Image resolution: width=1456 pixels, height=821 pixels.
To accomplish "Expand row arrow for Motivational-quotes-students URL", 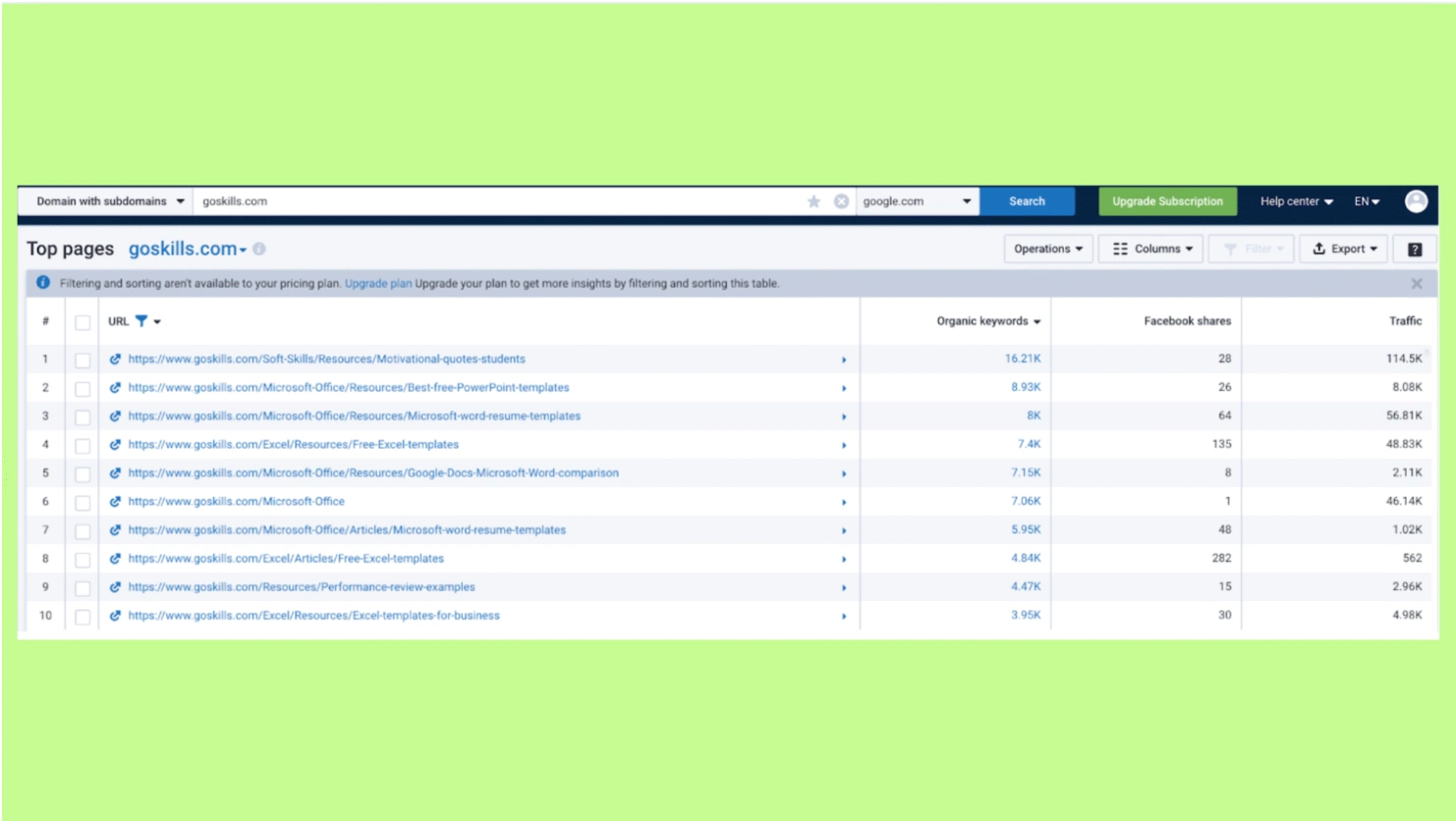I will pos(844,360).
